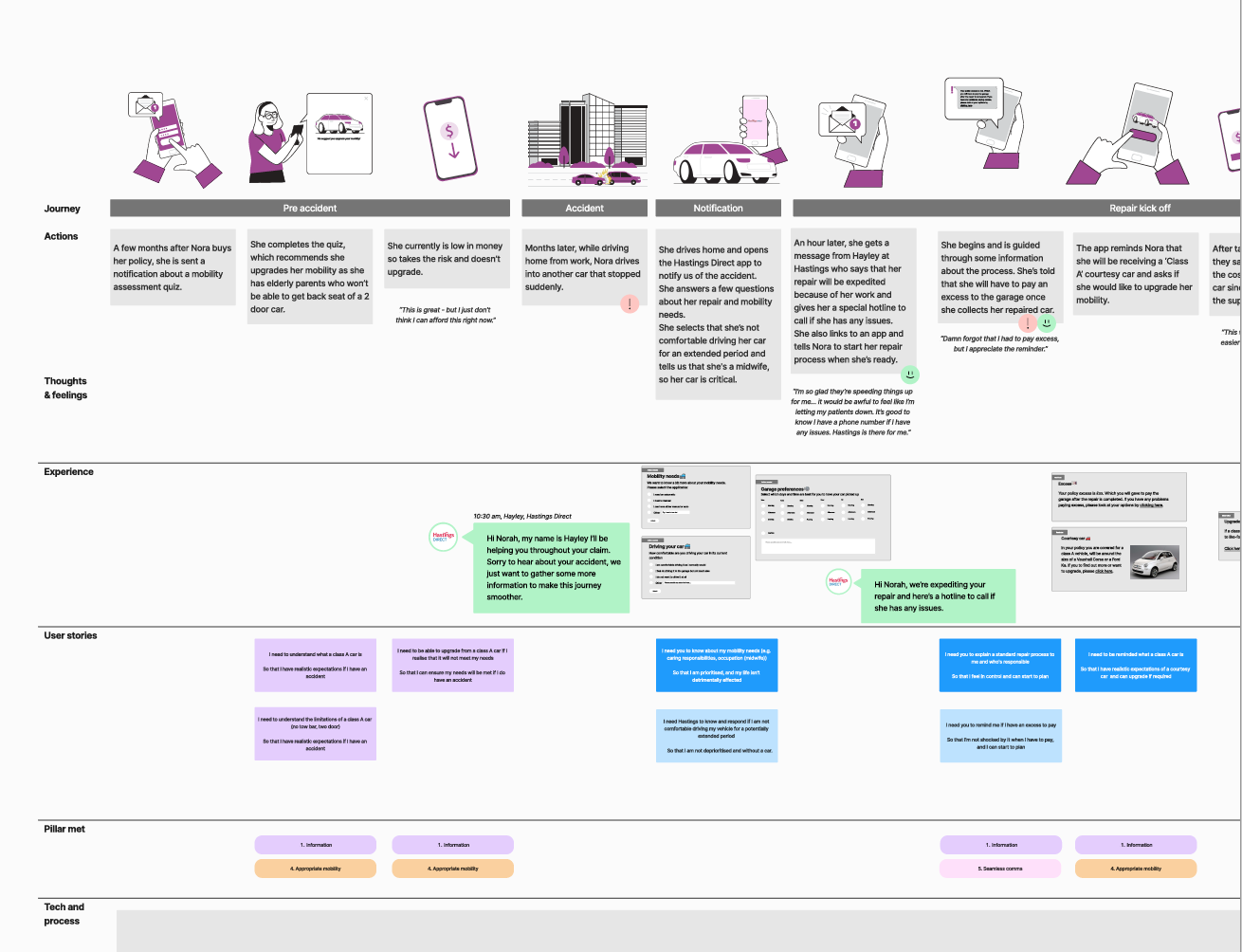Viewport: 1242px width, 952px height.
Task: Select purple note 'upgrade from a class A car'
Action: pyautogui.click(x=453, y=665)
